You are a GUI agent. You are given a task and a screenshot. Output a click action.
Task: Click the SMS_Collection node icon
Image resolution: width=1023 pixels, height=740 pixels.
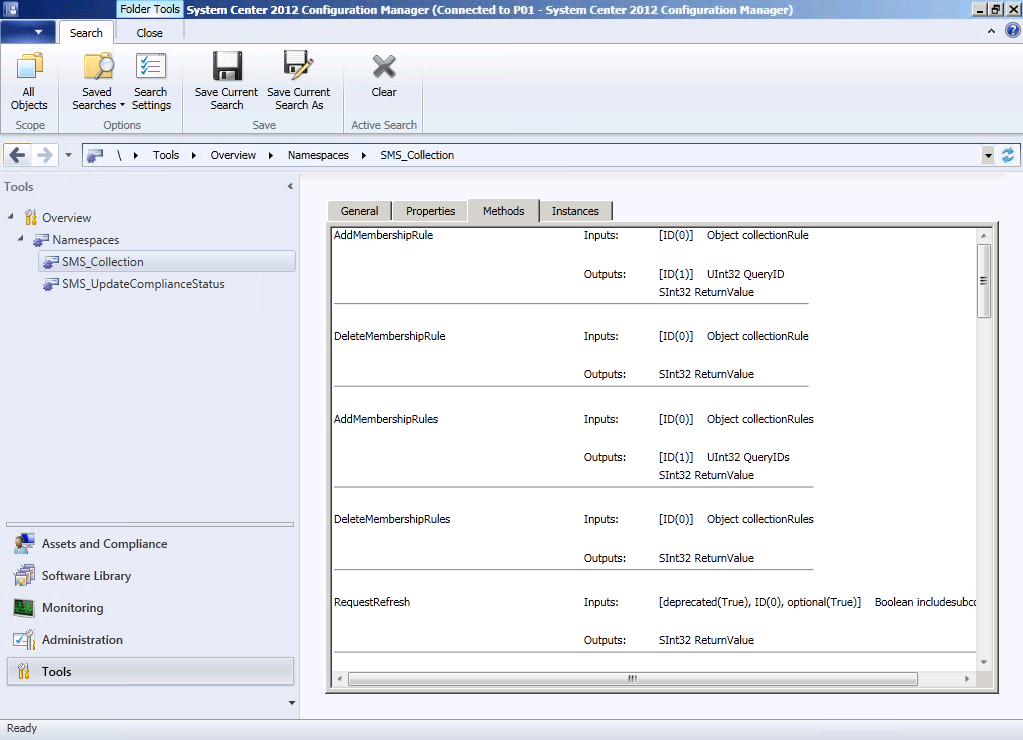(51, 262)
